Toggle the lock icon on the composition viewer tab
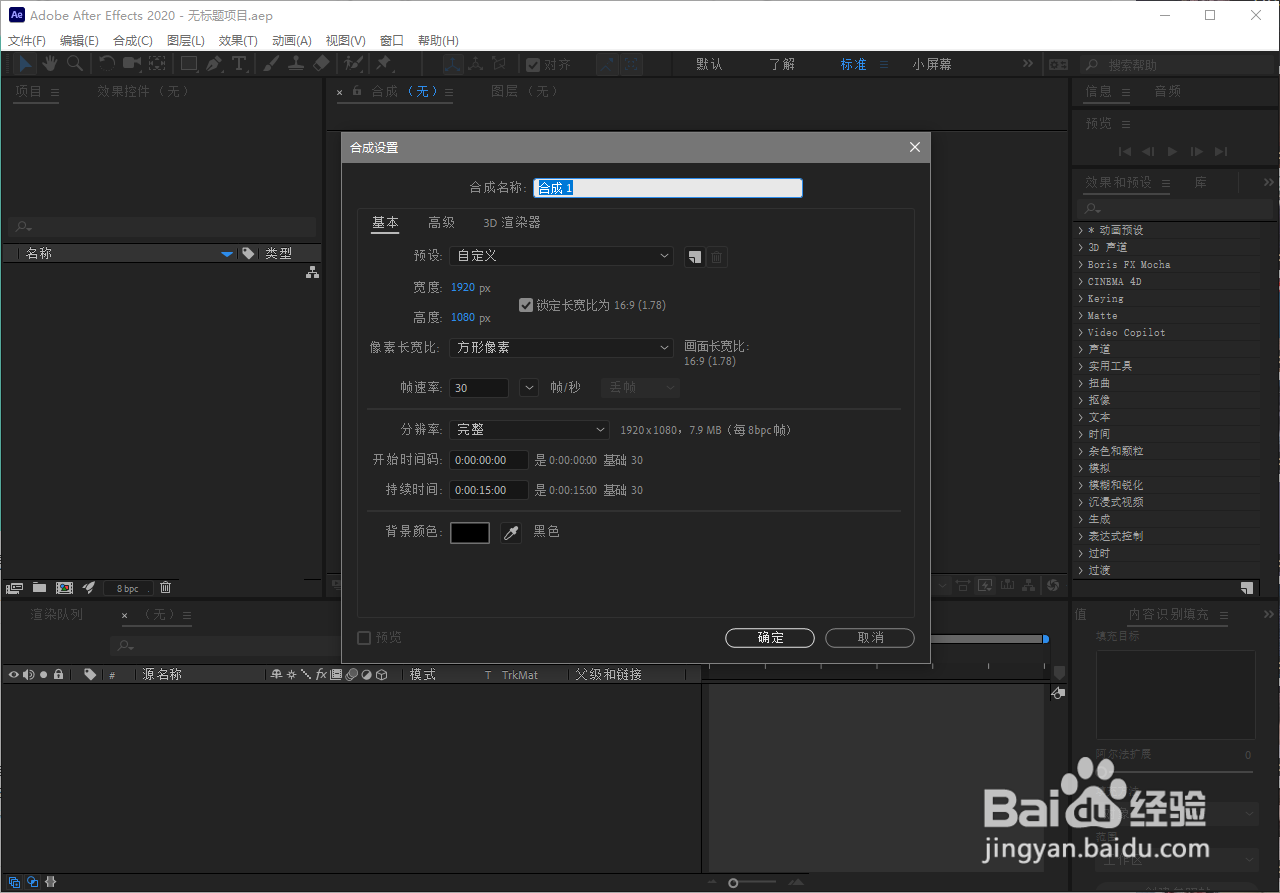This screenshot has width=1280, height=893. click(x=357, y=91)
